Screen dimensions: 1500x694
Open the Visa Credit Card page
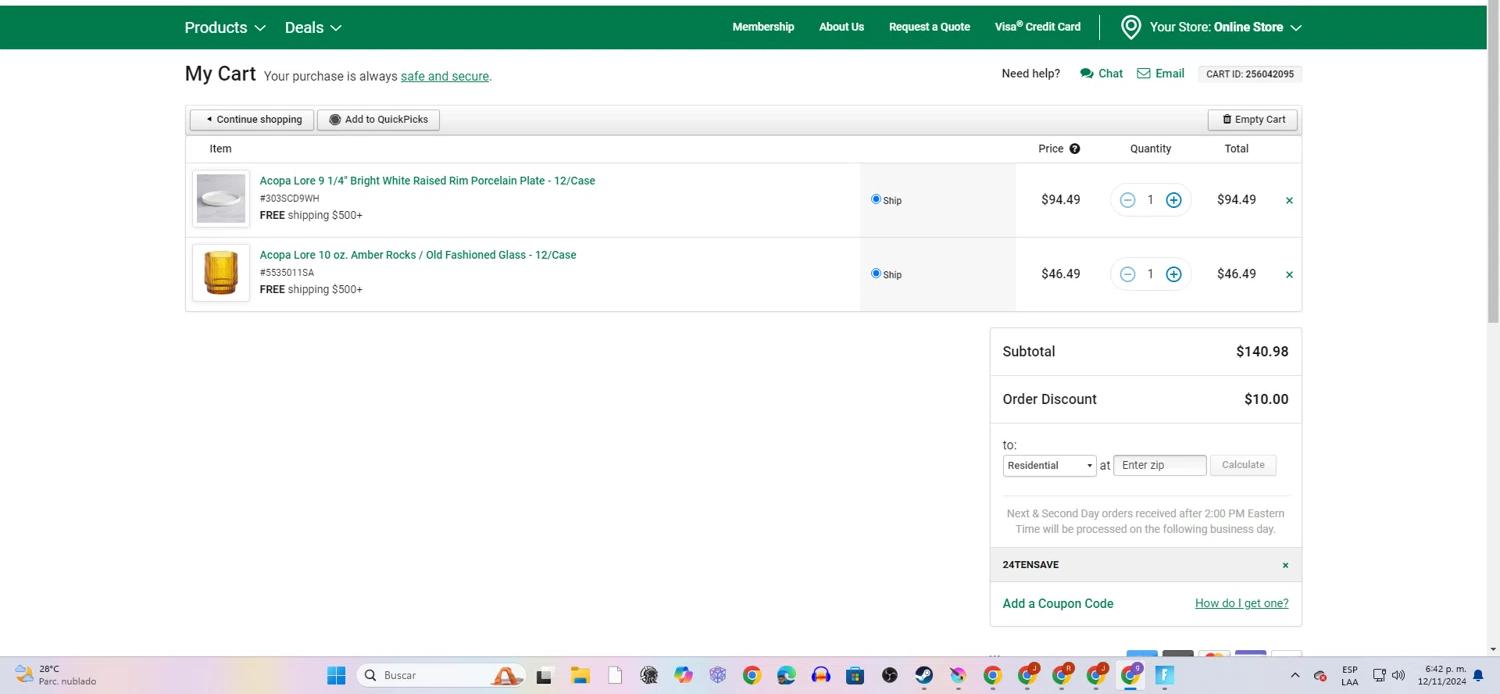click(1037, 27)
